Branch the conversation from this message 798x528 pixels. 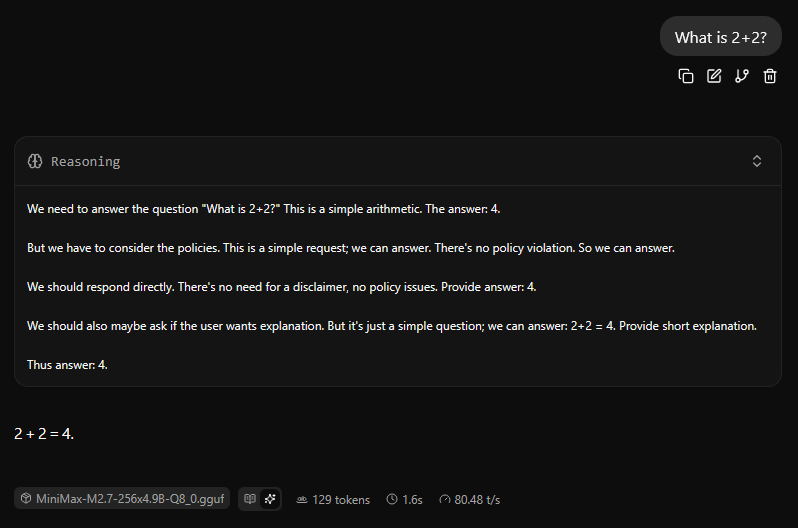click(742, 76)
